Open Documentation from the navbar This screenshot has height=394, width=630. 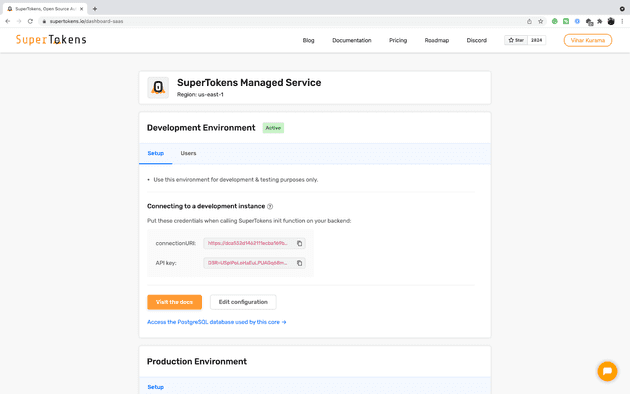tap(352, 41)
